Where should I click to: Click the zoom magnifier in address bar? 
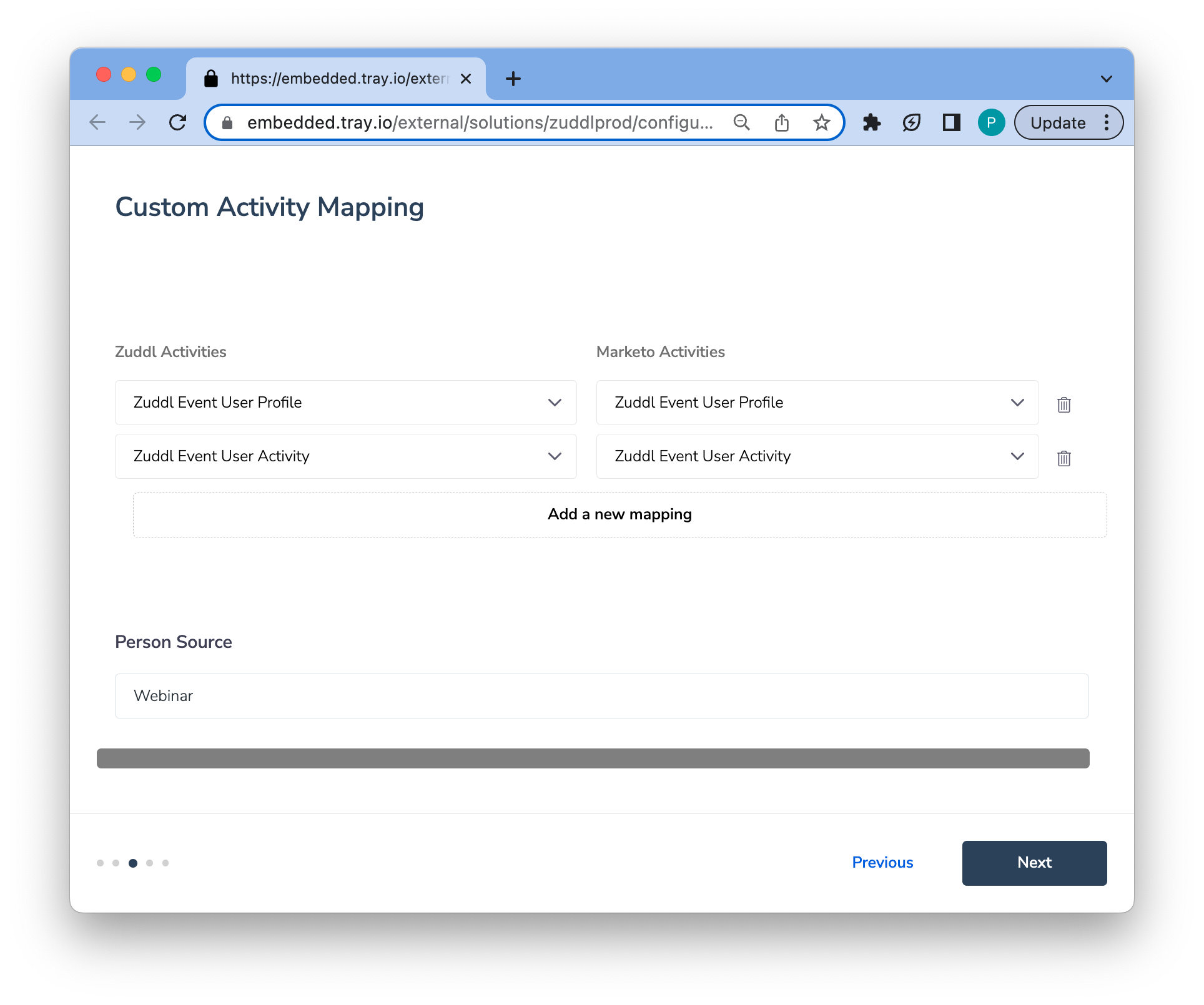coord(741,122)
